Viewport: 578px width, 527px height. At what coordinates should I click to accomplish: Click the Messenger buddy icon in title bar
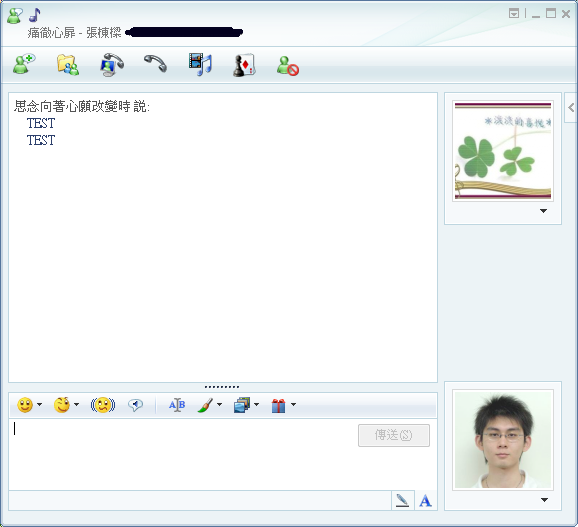(15, 16)
